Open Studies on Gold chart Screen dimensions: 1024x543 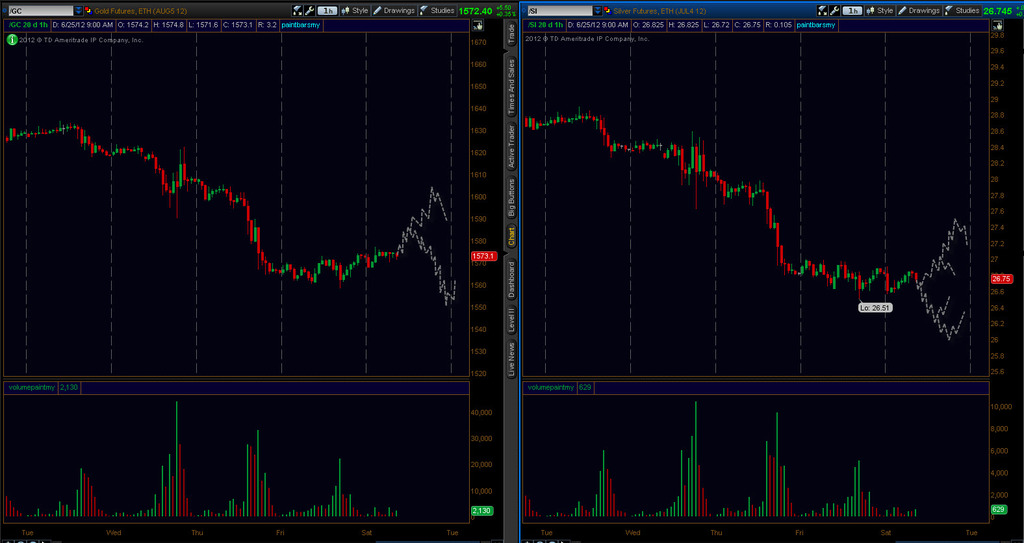[438, 10]
